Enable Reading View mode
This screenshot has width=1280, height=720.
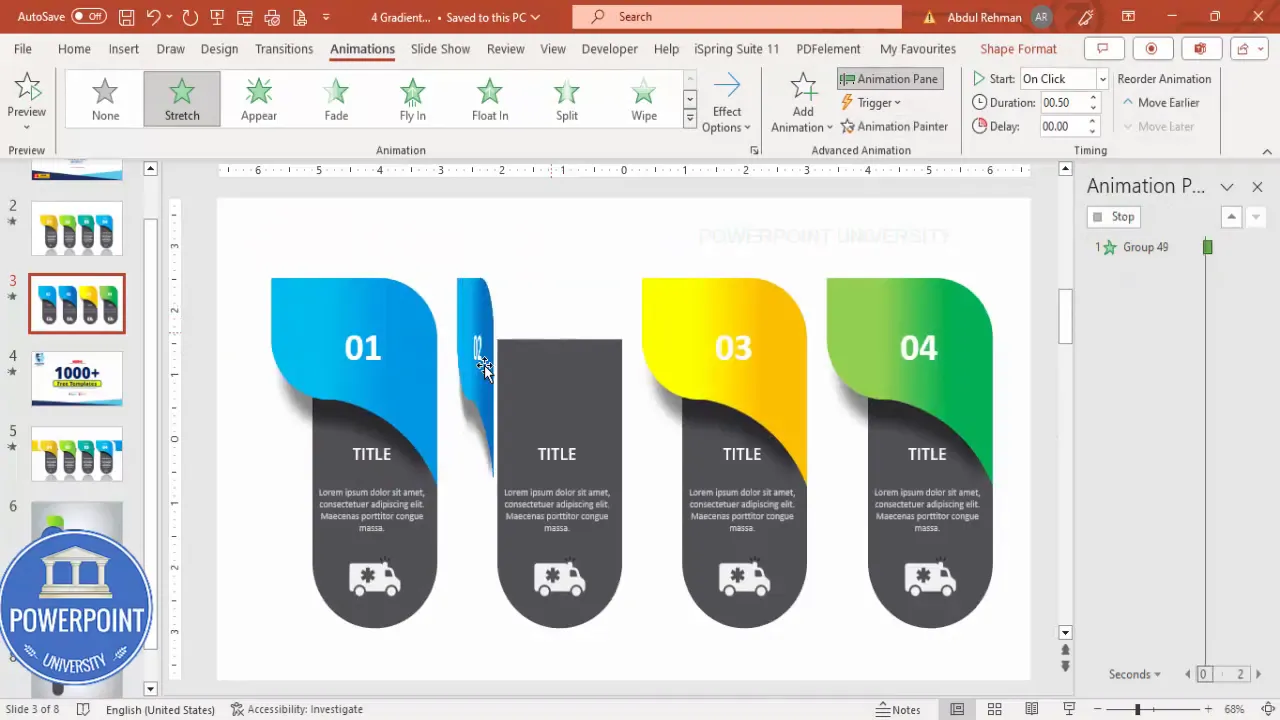tap(1031, 709)
